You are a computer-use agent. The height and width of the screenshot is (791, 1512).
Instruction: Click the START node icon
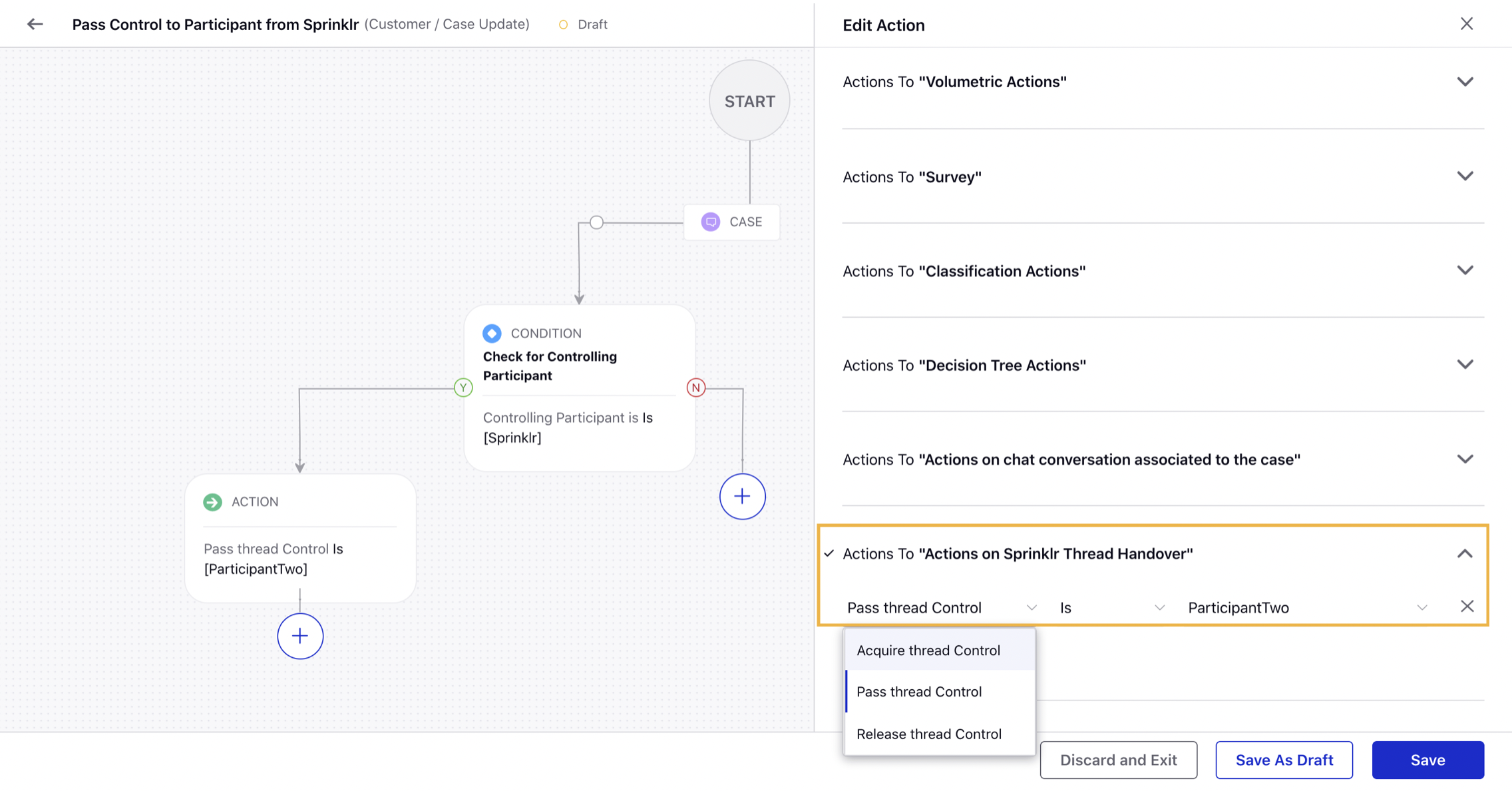tap(750, 100)
